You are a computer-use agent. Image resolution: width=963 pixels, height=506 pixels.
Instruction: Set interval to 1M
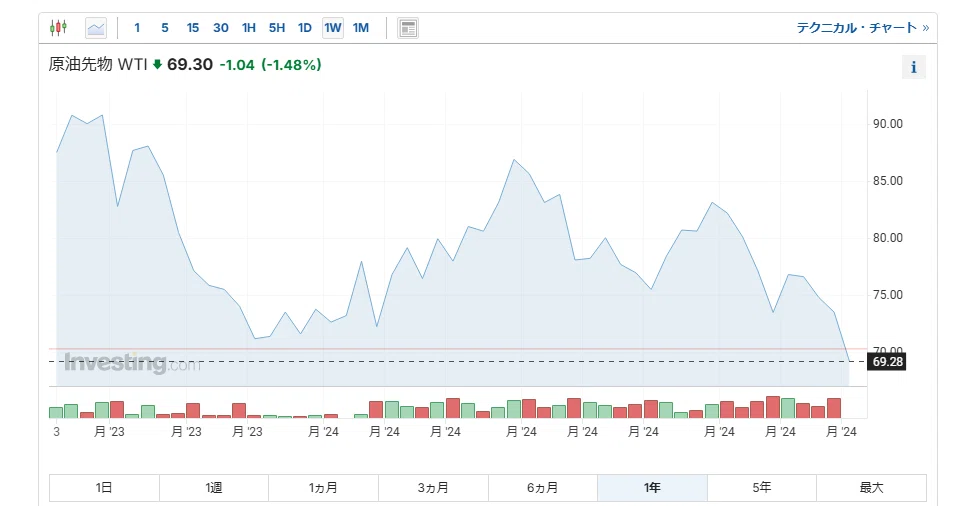pyautogui.click(x=361, y=28)
